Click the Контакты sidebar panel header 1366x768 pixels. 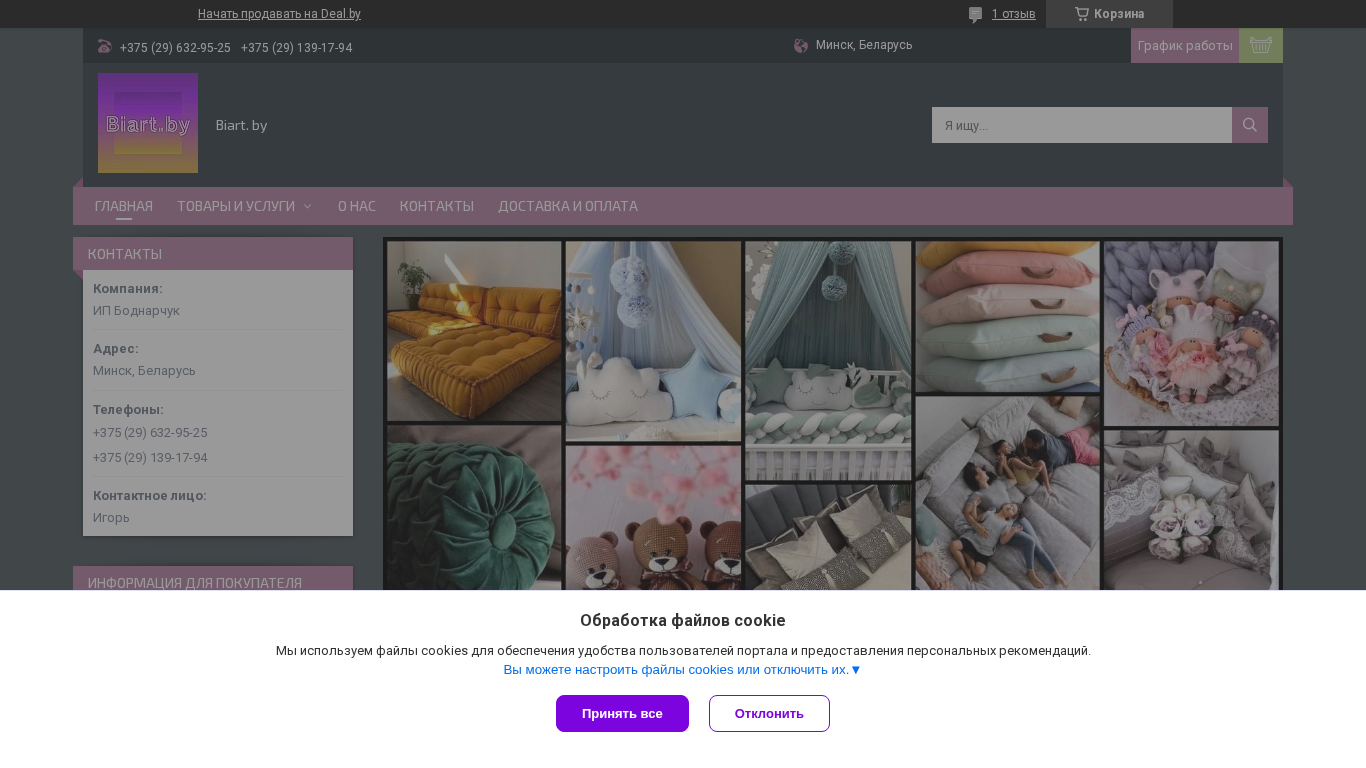pyautogui.click(x=213, y=254)
